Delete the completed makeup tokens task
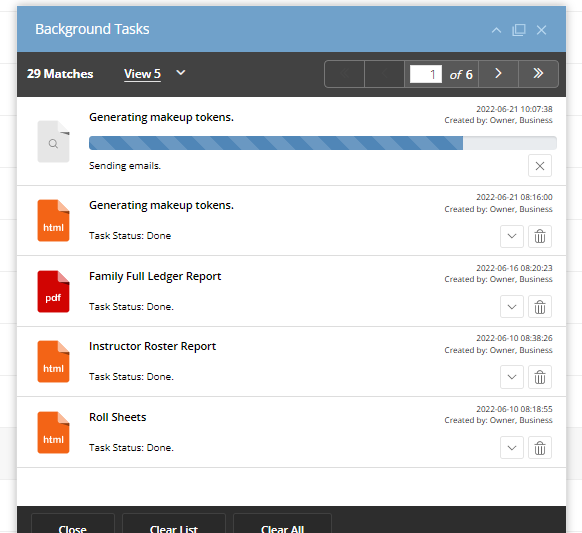The image size is (582, 533). coord(540,236)
